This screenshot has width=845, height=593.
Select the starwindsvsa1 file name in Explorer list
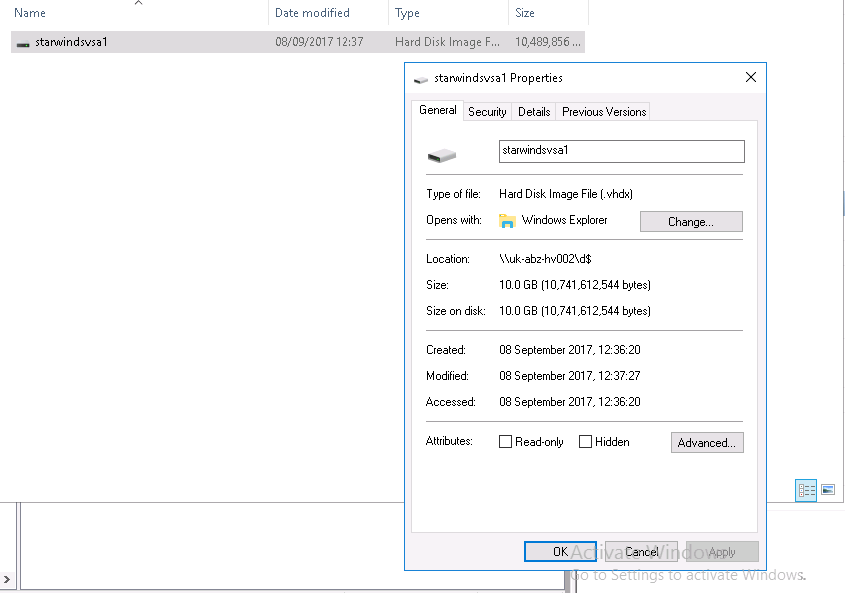[71, 42]
